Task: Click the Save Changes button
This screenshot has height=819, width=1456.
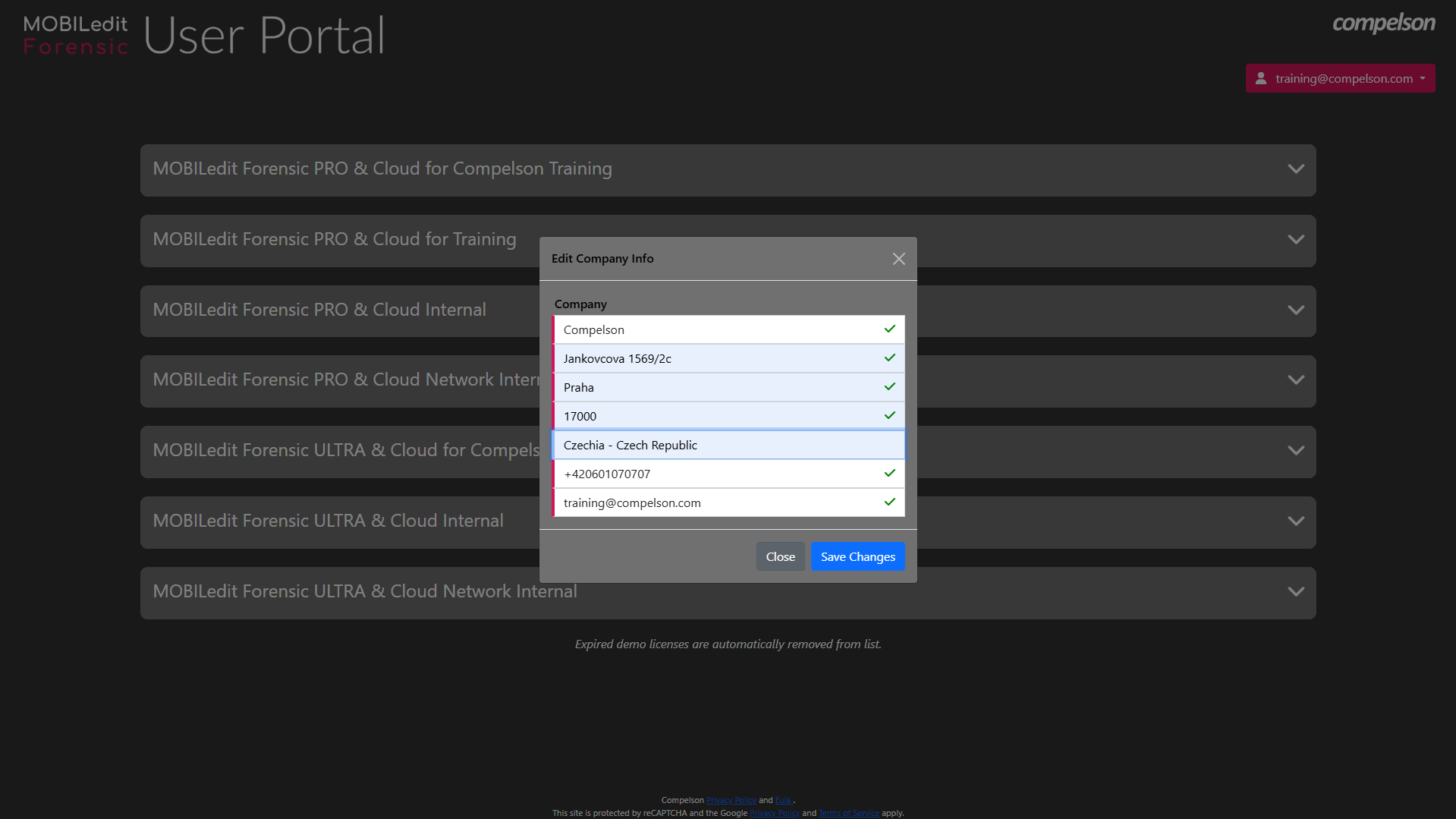Action: point(858,556)
